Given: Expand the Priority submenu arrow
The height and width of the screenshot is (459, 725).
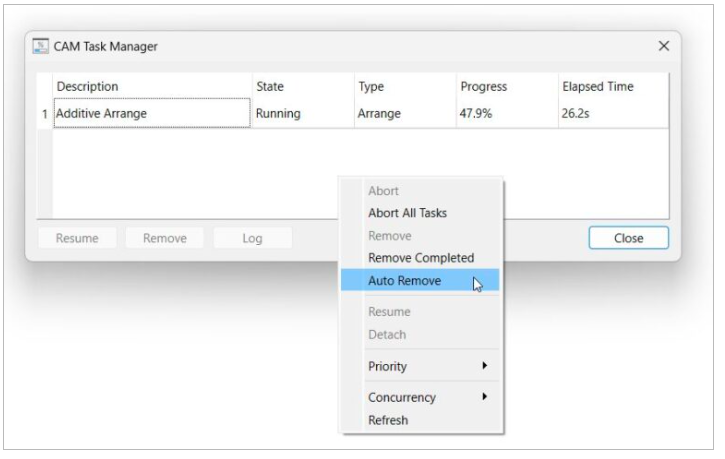Looking at the screenshot, I should pyautogui.click(x=484, y=366).
